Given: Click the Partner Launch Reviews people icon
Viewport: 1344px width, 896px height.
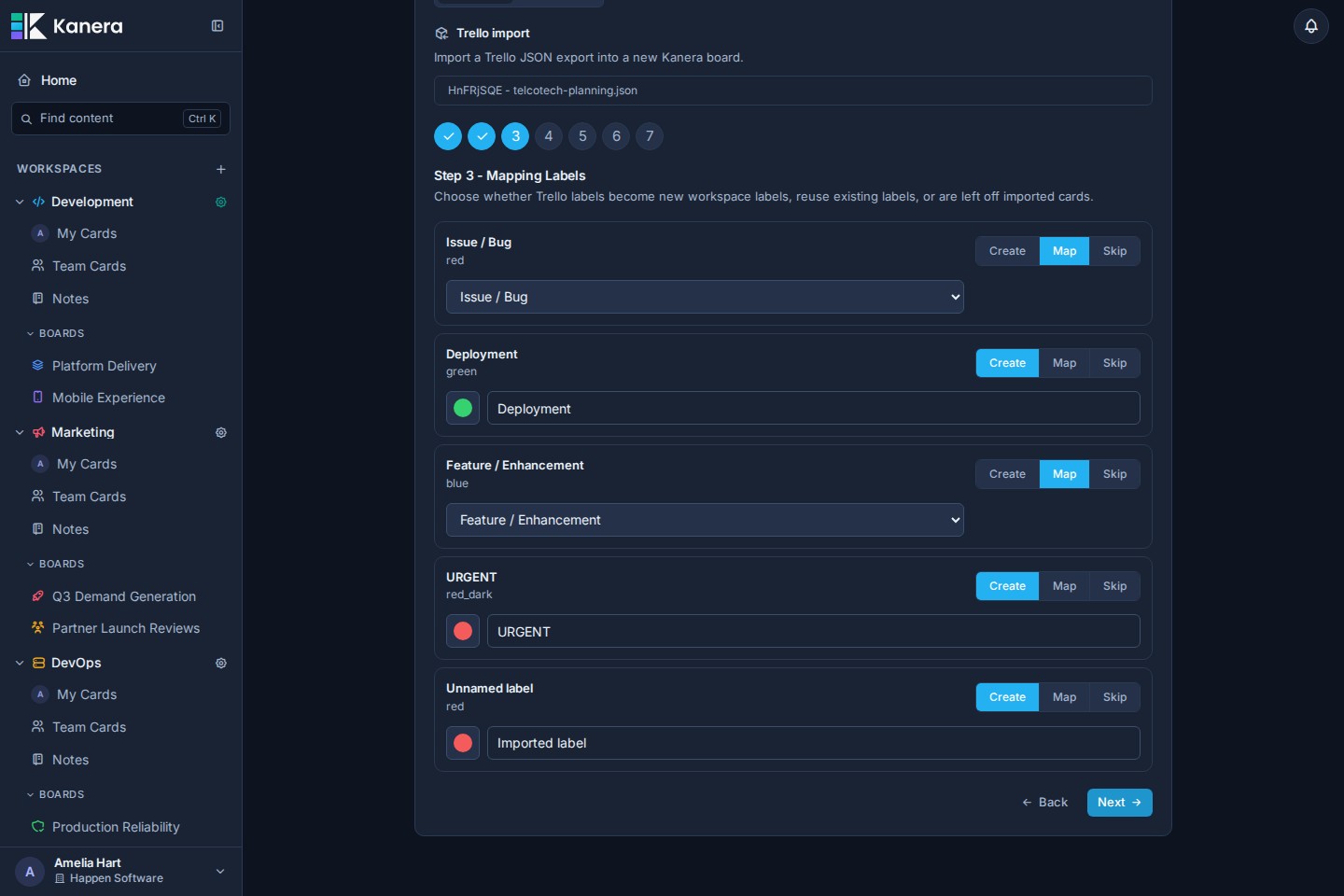Looking at the screenshot, I should 38,628.
